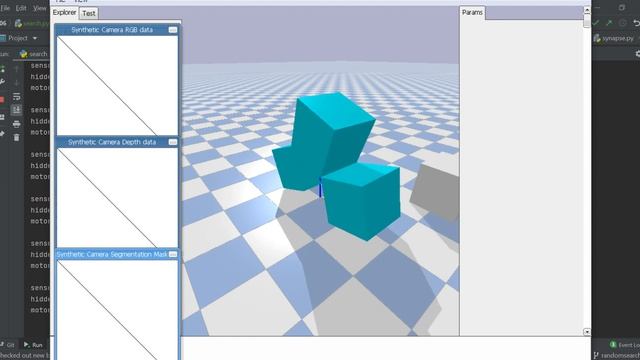Click the print icon in Run console
Viewport: 640px width, 360px height.
tap(16, 124)
